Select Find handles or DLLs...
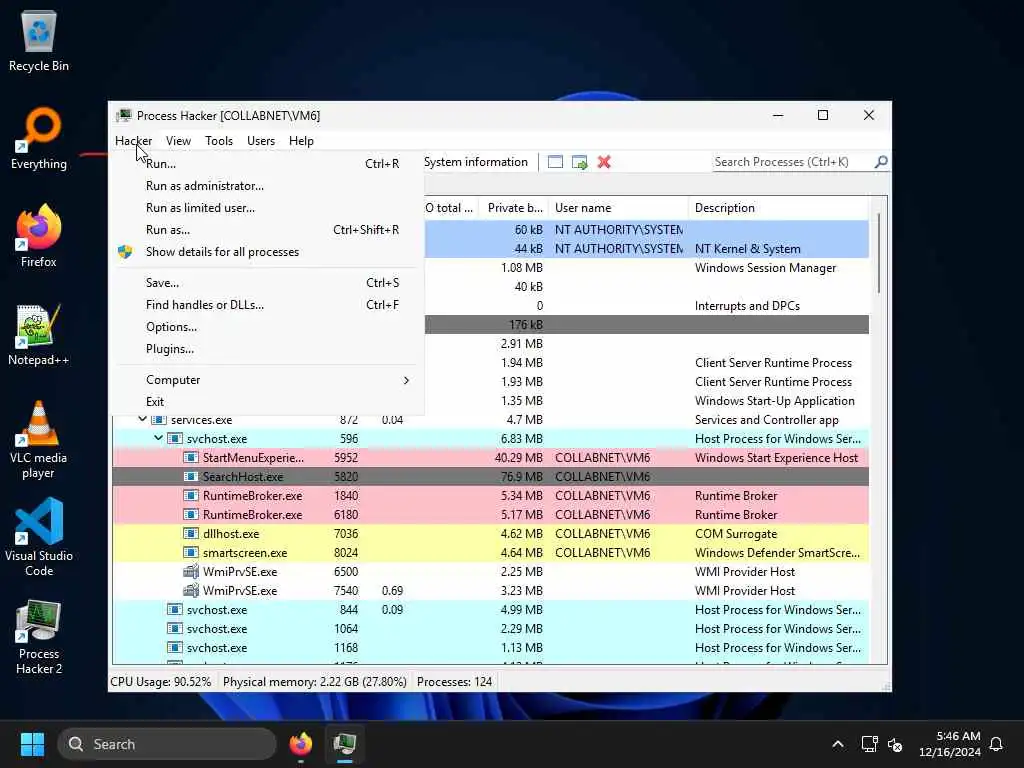 point(268,305)
